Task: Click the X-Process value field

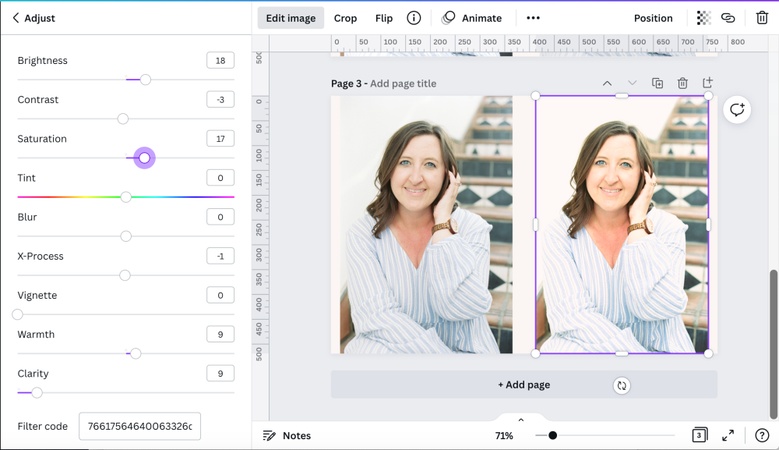Action: pyautogui.click(x=220, y=256)
